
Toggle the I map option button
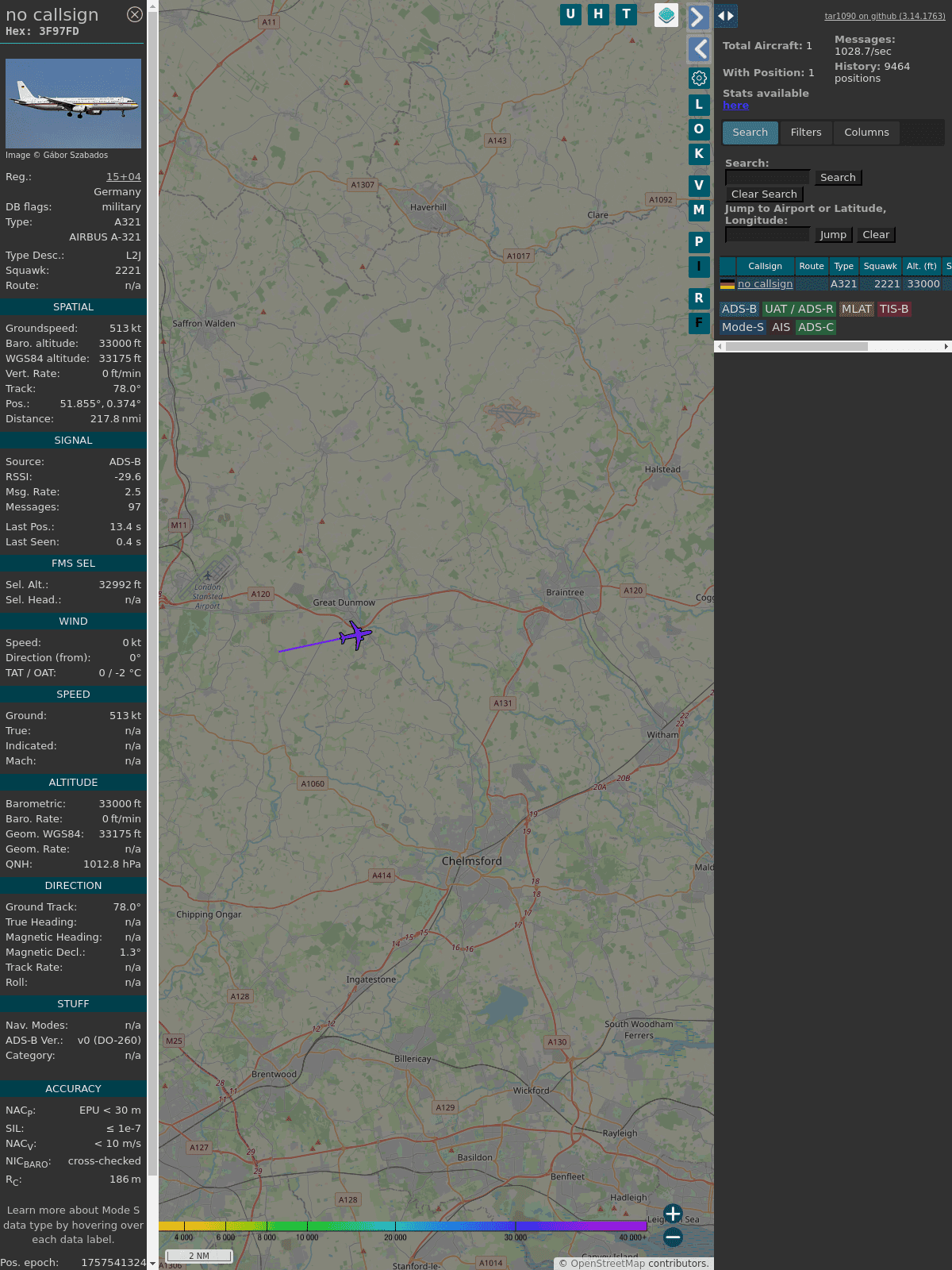tap(699, 266)
